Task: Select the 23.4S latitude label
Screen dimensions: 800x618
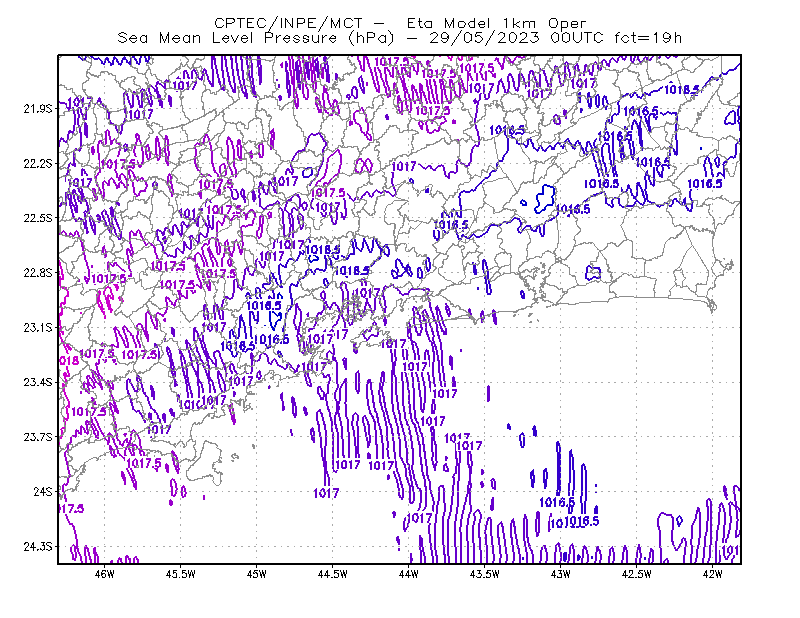Action: tap(38, 382)
